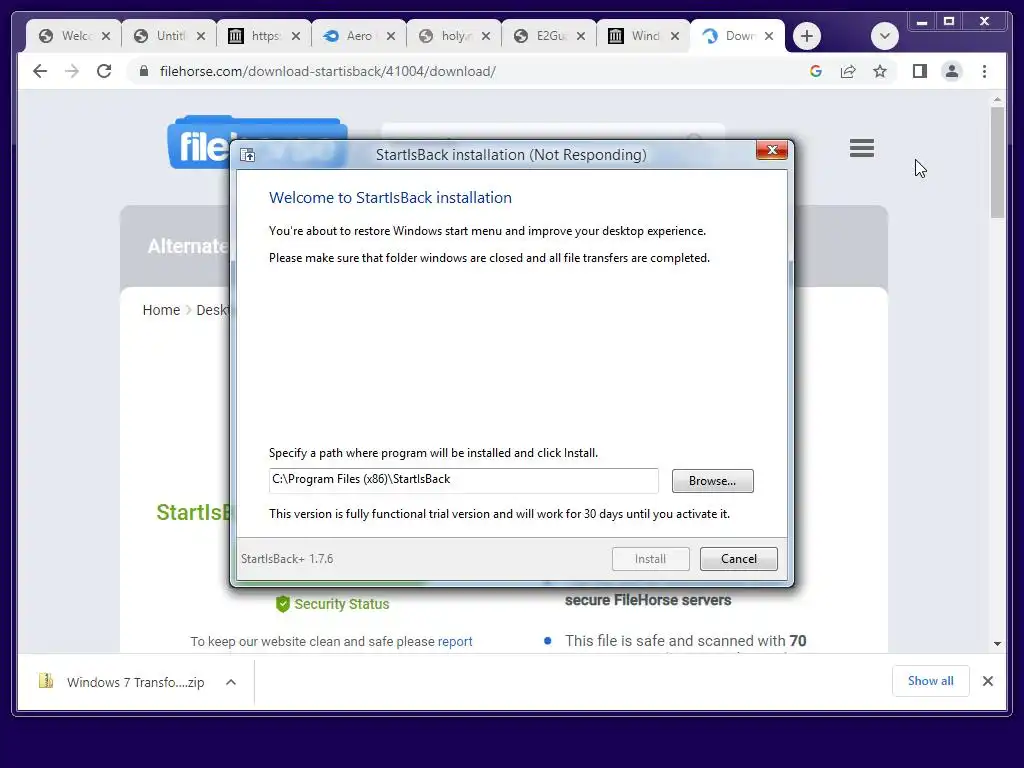Click 'Welcome to StartIsBack installation' heading
Image resolution: width=1024 pixels, height=768 pixels.
click(x=390, y=198)
